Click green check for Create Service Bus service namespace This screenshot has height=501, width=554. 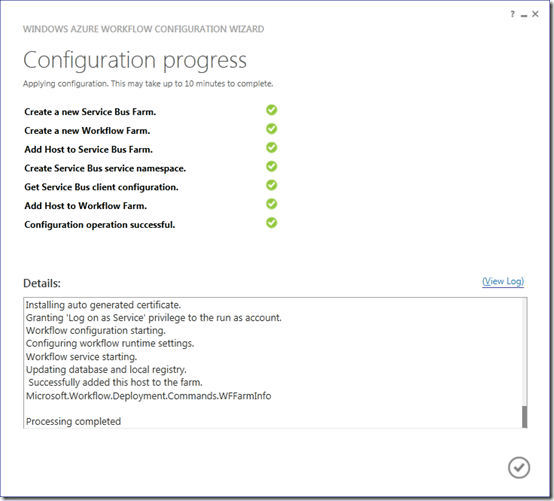[x=271, y=166]
